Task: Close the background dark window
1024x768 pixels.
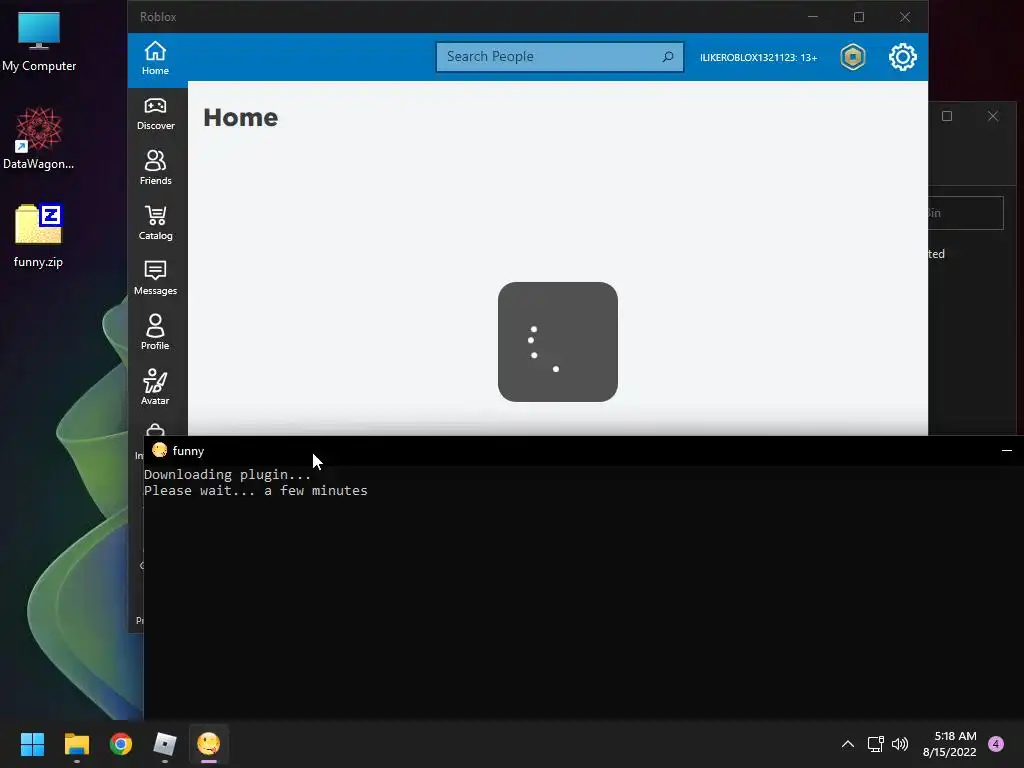Action: point(993,116)
